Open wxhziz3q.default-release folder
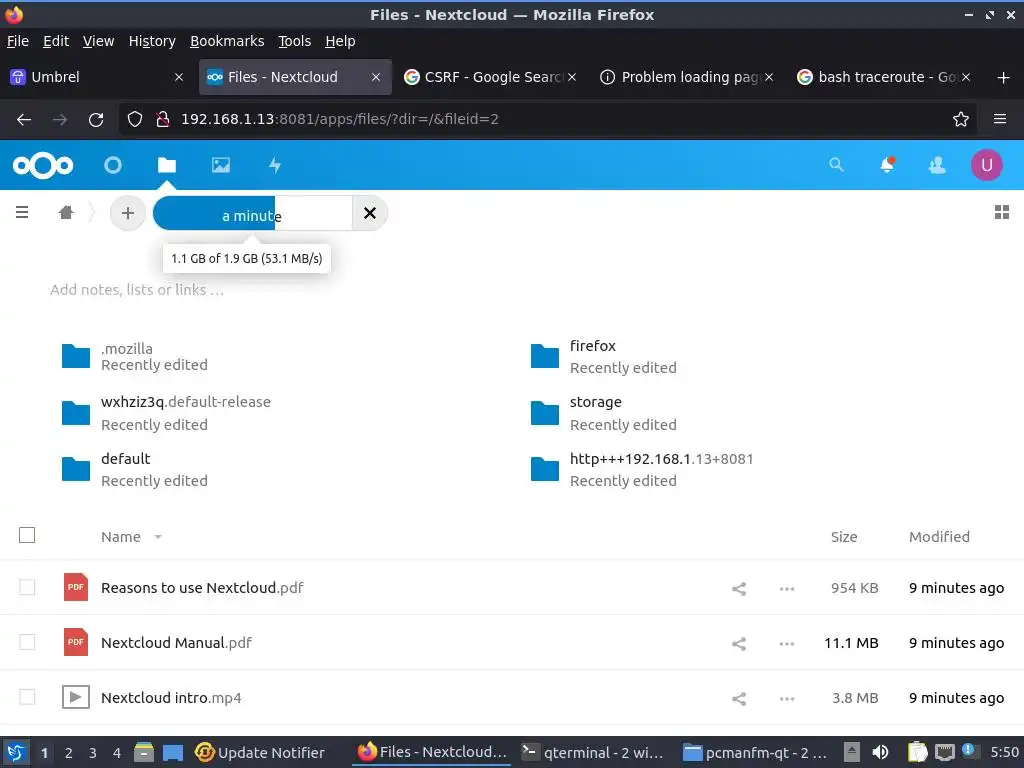 pos(165,413)
